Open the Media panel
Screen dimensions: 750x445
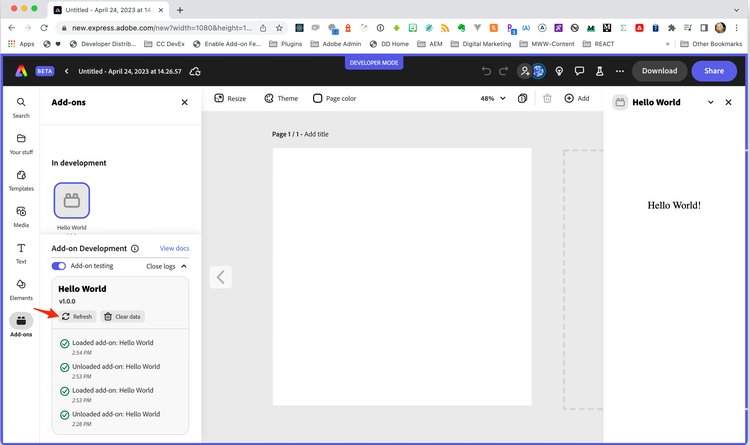(21, 216)
